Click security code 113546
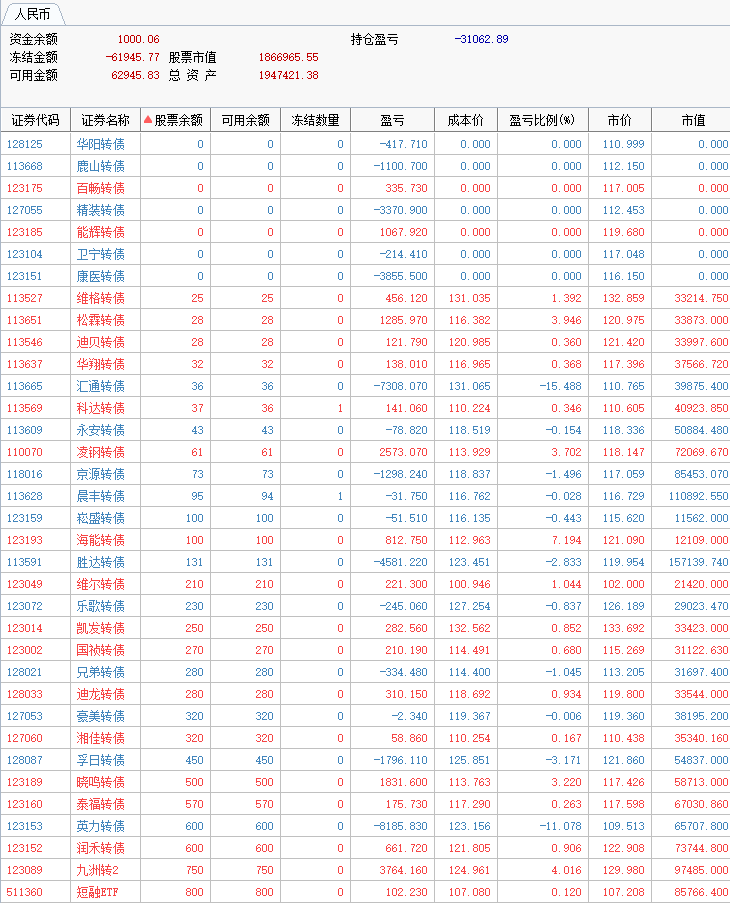This screenshot has height=903, width=730. [x=25, y=342]
